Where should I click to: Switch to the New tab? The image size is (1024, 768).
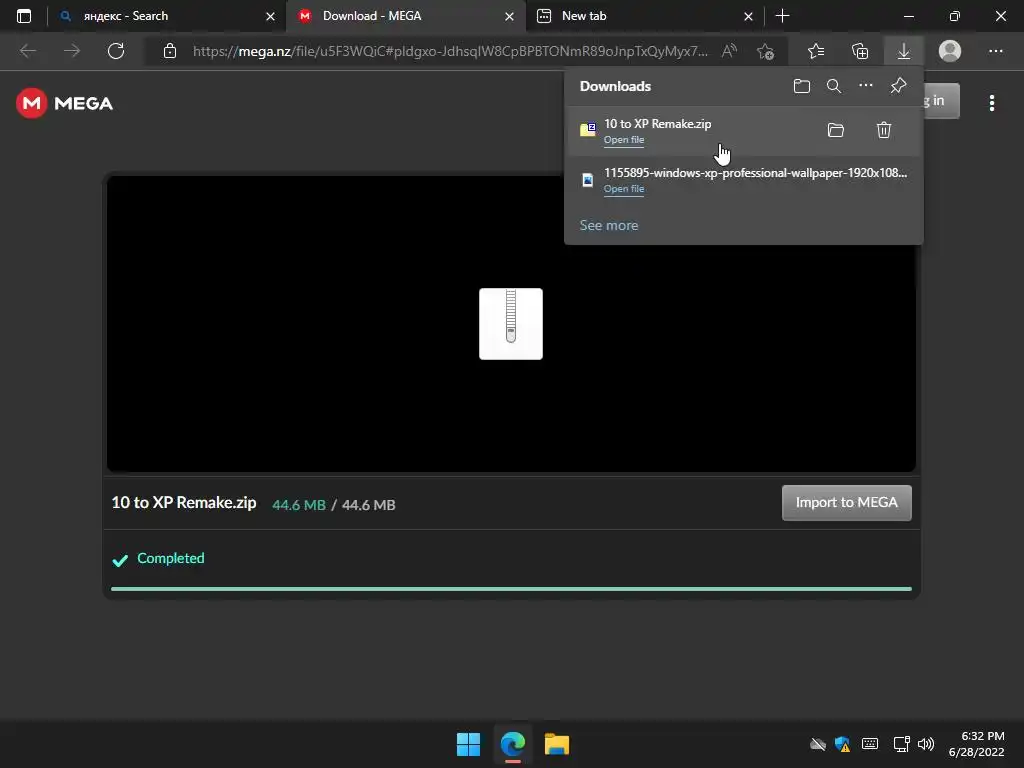tap(644, 16)
